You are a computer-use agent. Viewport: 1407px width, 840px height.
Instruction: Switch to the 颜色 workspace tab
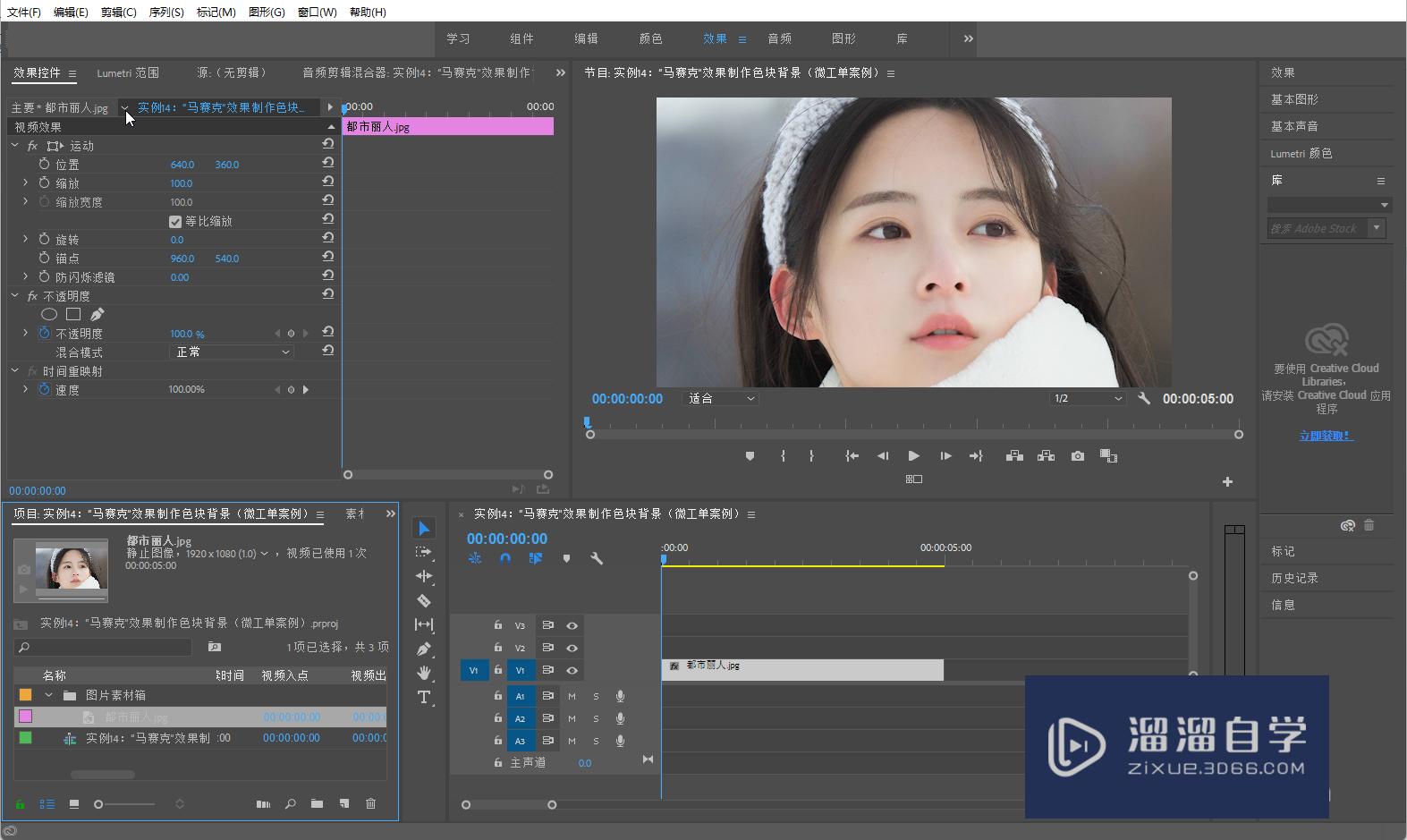pos(650,38)
